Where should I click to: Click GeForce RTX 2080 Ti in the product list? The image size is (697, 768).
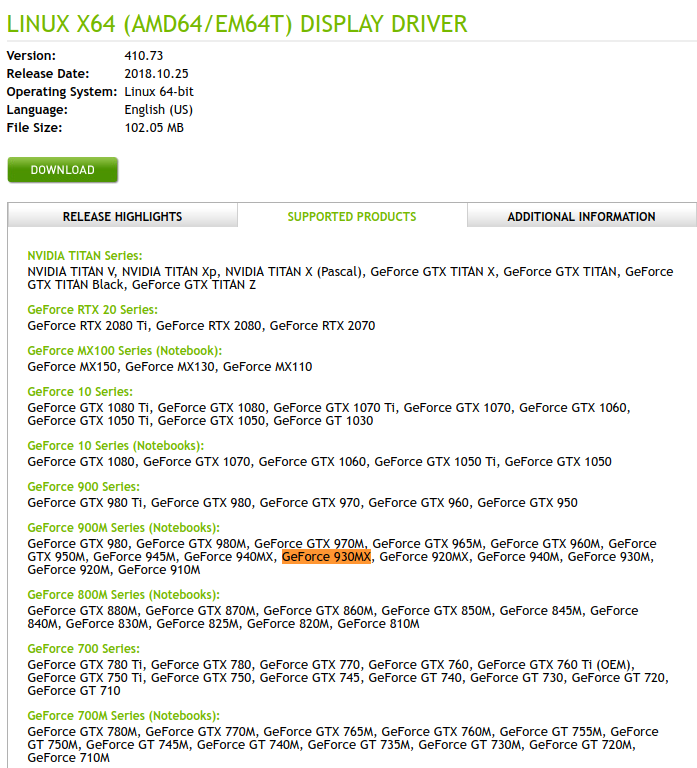point(88,325)
